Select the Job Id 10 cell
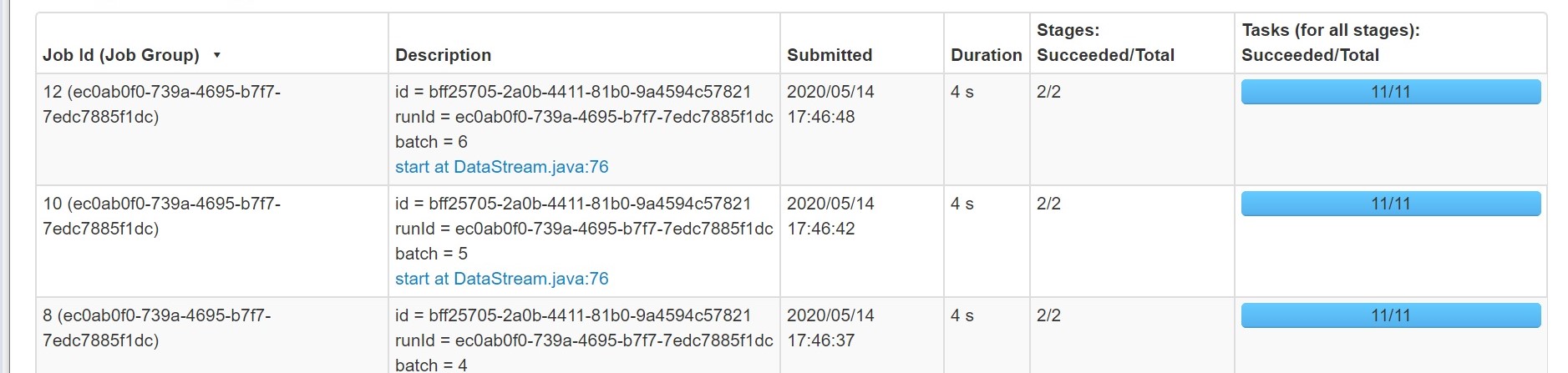1568x373 pixels. point(161,216)
